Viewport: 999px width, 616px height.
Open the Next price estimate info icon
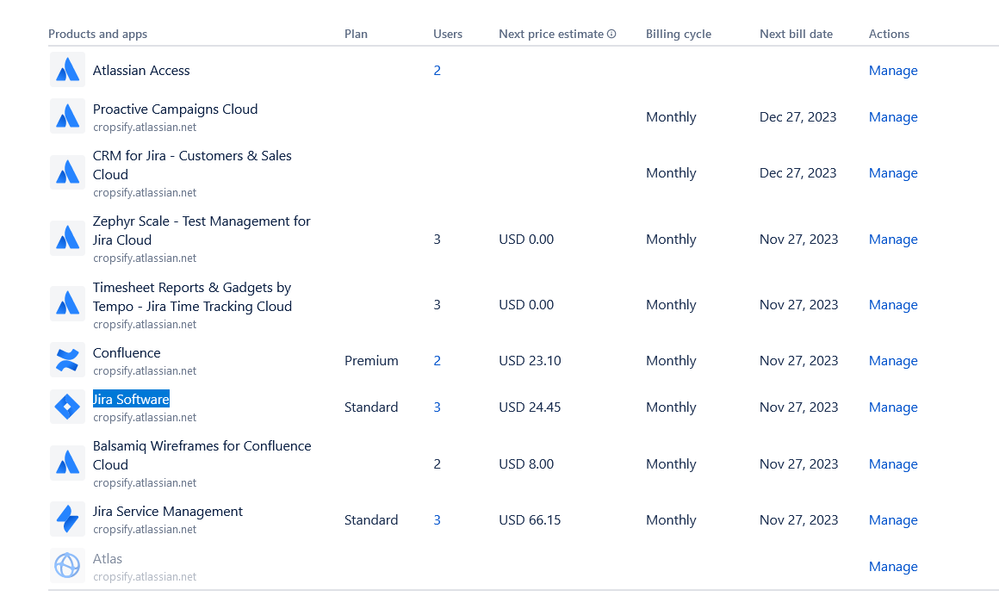[613, 33]
